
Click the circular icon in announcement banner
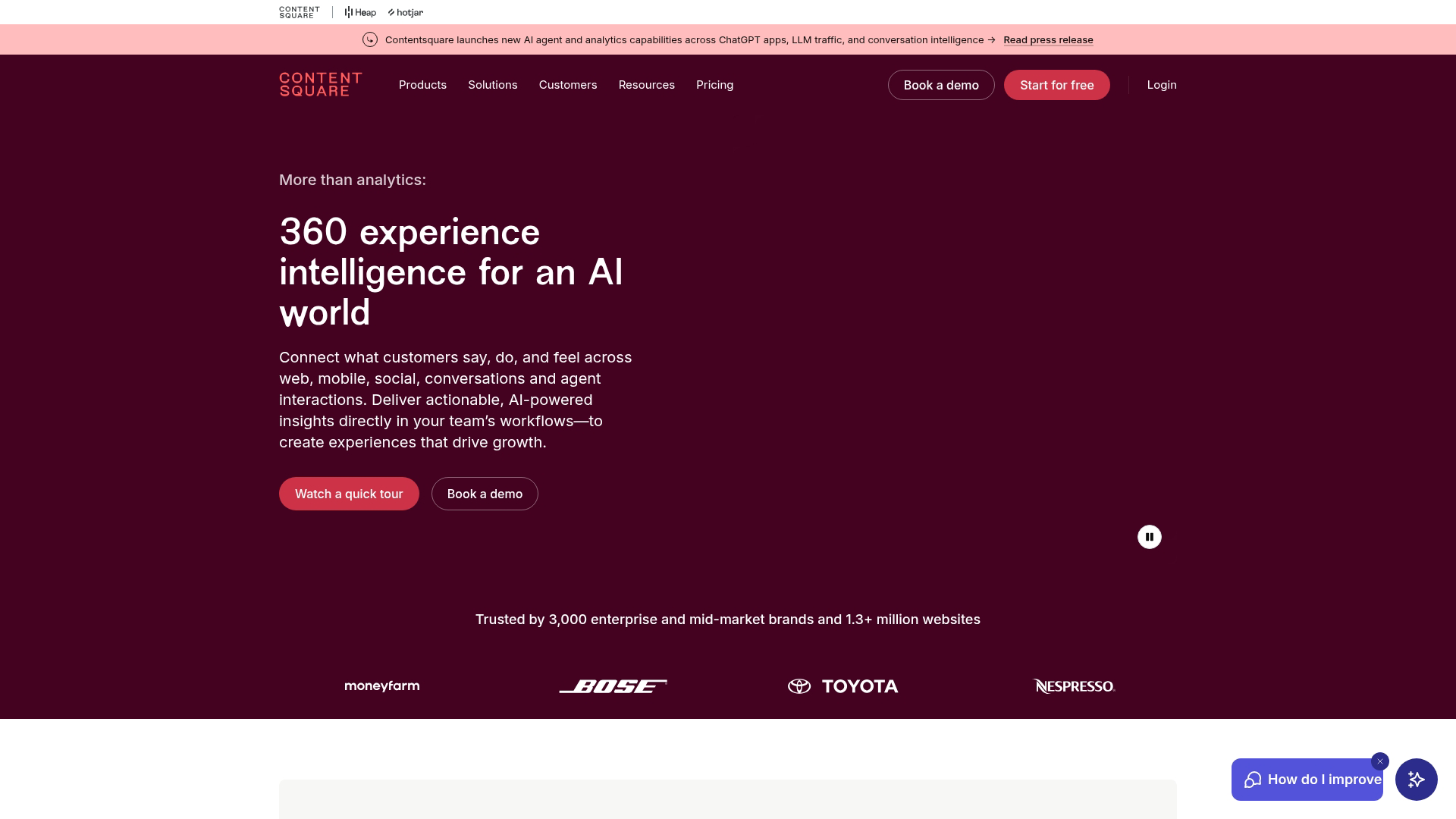click(370, 39)
